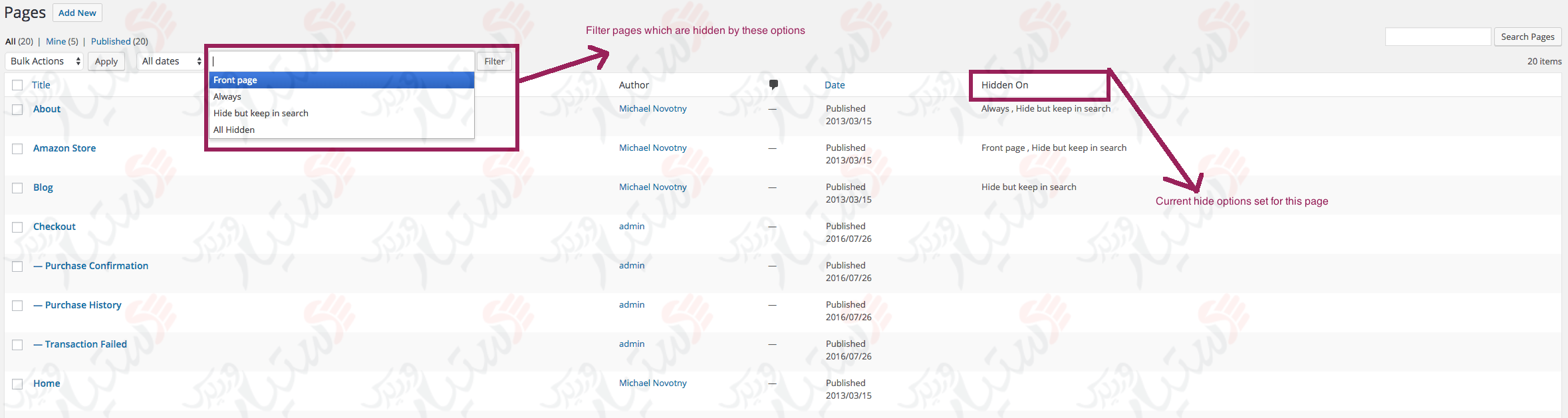Click the Search Pages button
This screenshot has height=418, width=1568.
point(1527,37)
